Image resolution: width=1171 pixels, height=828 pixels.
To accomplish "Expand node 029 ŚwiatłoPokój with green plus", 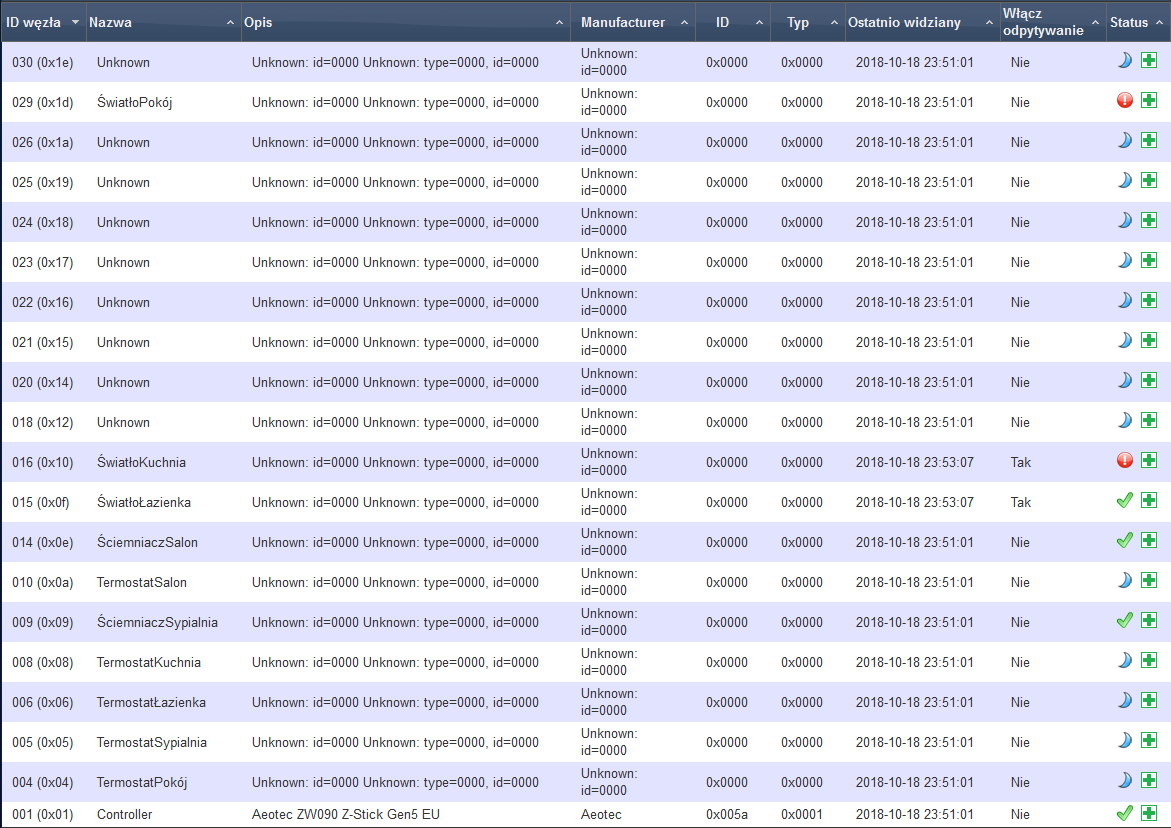I will pyautogui.click(x=1149, y=100).
